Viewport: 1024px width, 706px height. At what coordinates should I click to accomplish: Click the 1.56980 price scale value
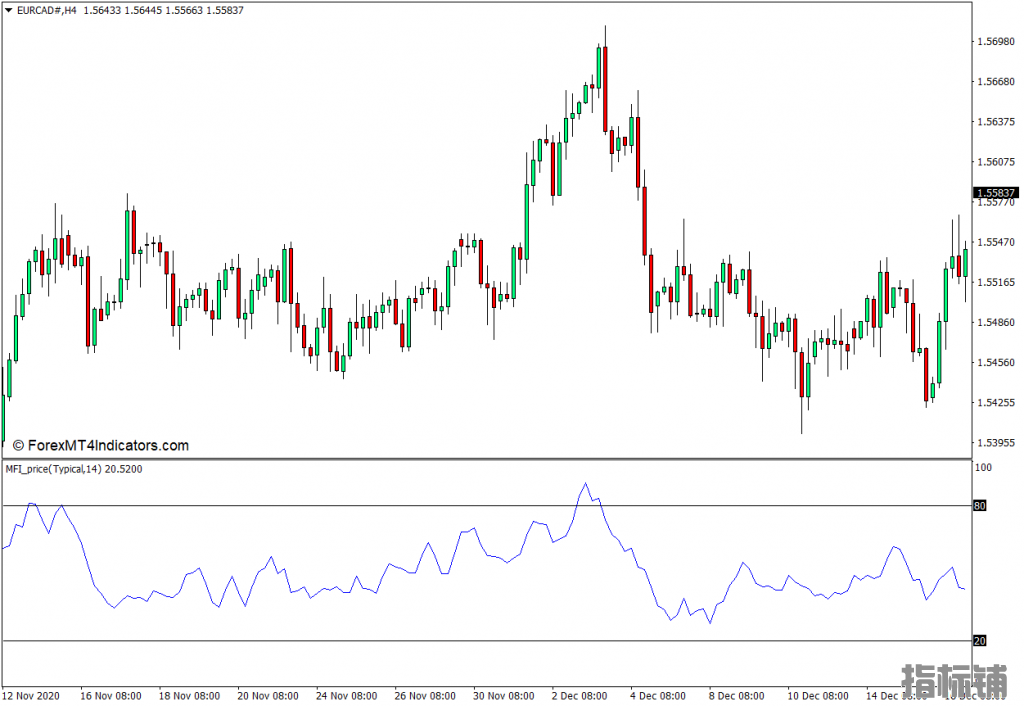click(x=996, y=42)
